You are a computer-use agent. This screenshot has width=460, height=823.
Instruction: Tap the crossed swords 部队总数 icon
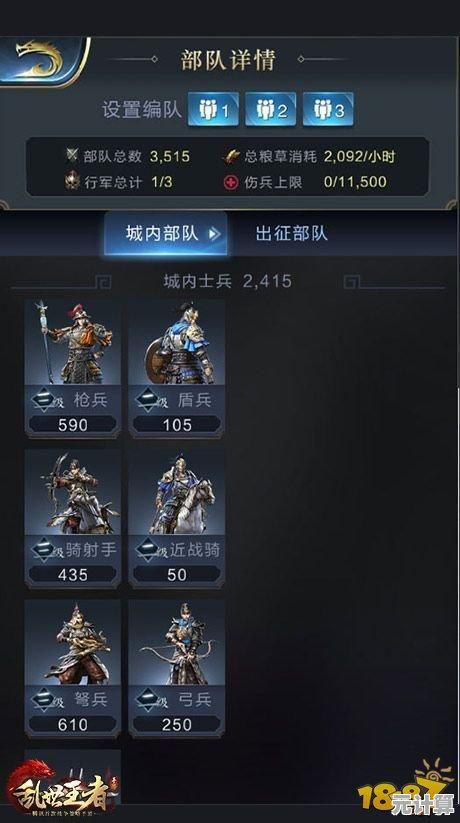tap(72, 155)
